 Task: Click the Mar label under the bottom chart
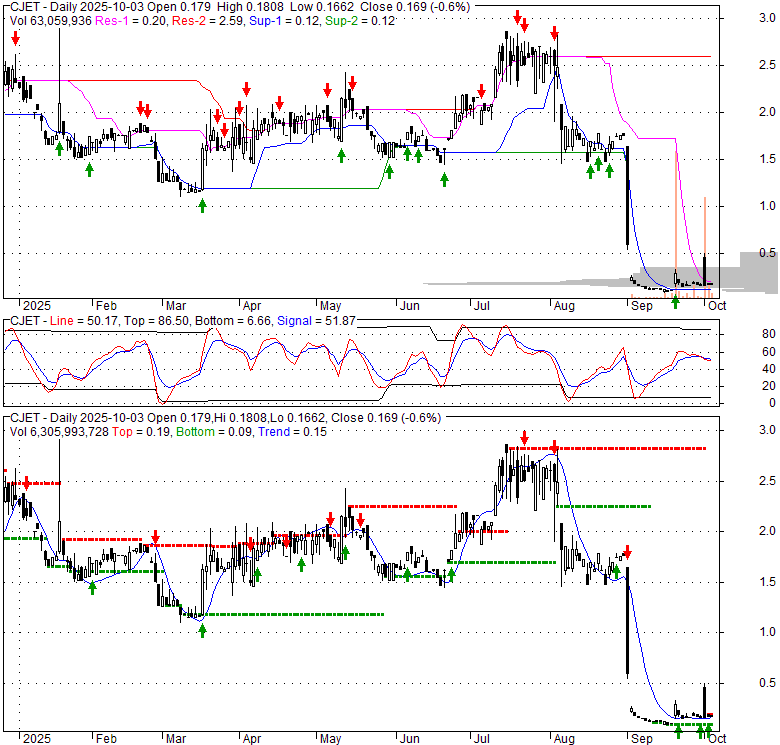point(176,739)
